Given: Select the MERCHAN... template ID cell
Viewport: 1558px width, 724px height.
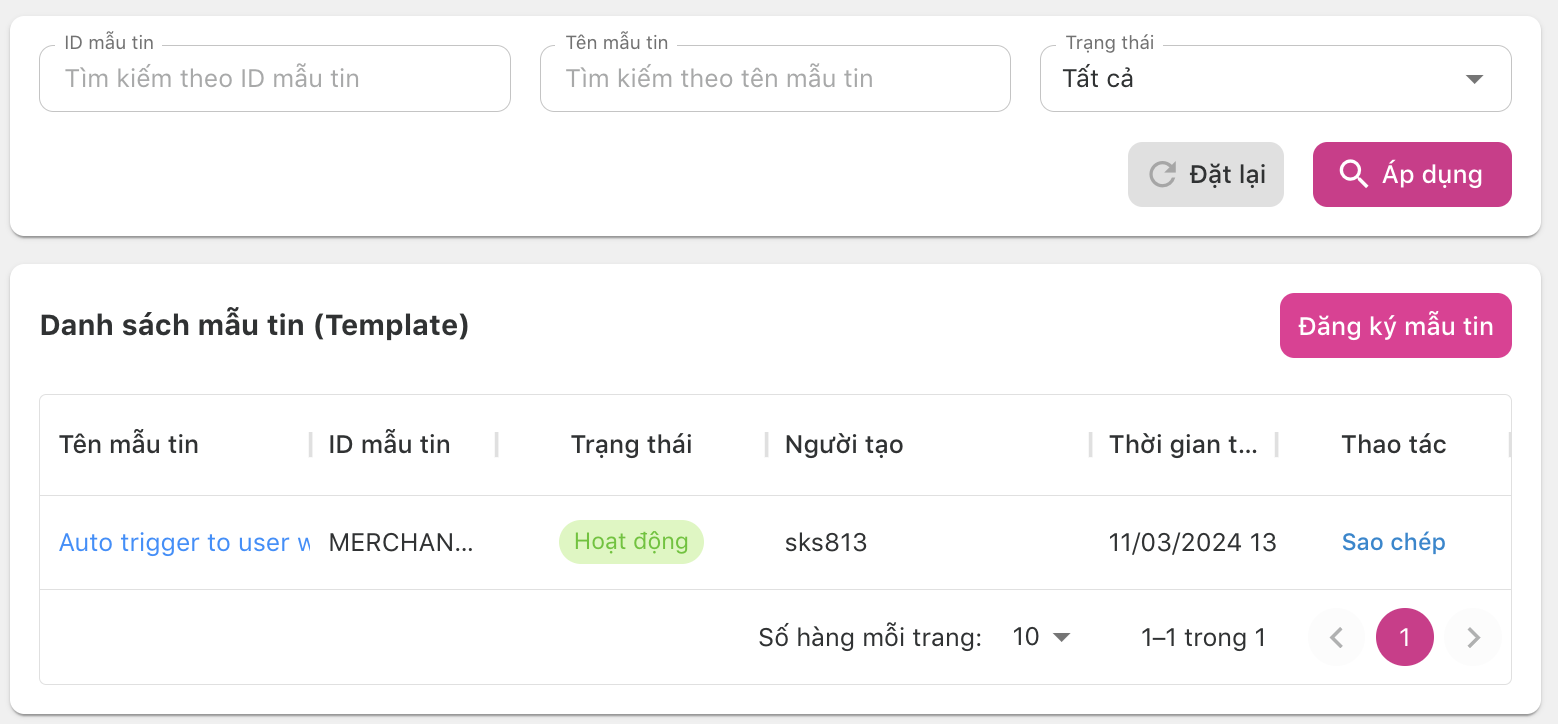Looking at the screenshot, I should (x=401, y=543).
